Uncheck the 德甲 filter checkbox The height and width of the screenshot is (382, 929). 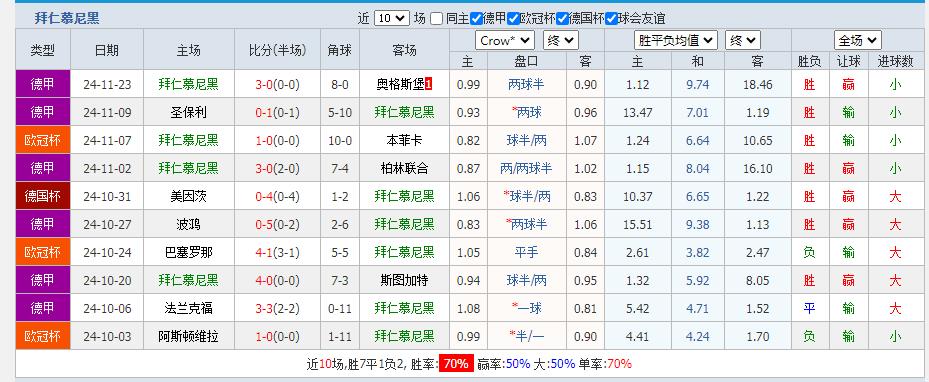point(476,19)
